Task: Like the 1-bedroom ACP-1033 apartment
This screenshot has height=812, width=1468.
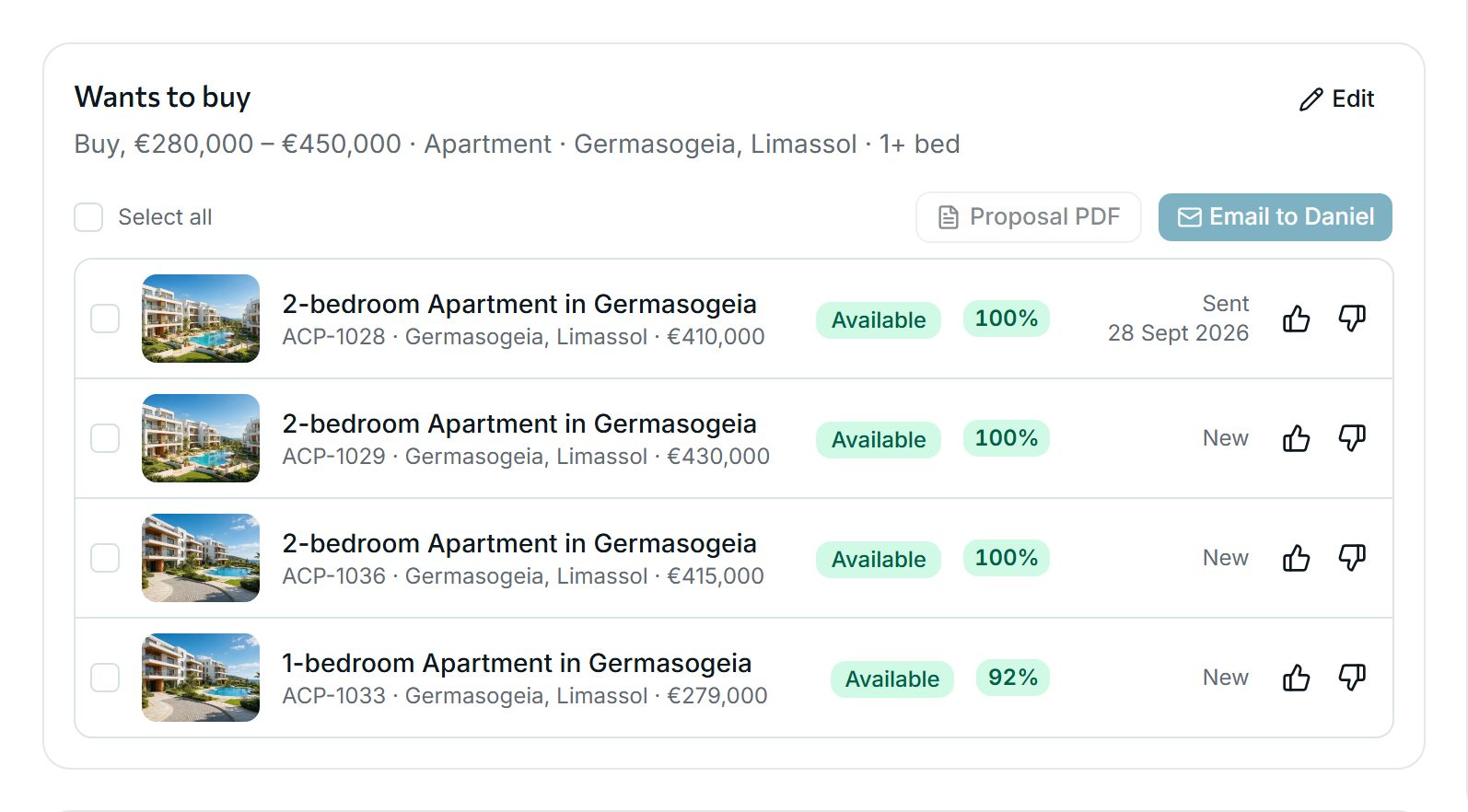Action: [x=1296, y=678]
